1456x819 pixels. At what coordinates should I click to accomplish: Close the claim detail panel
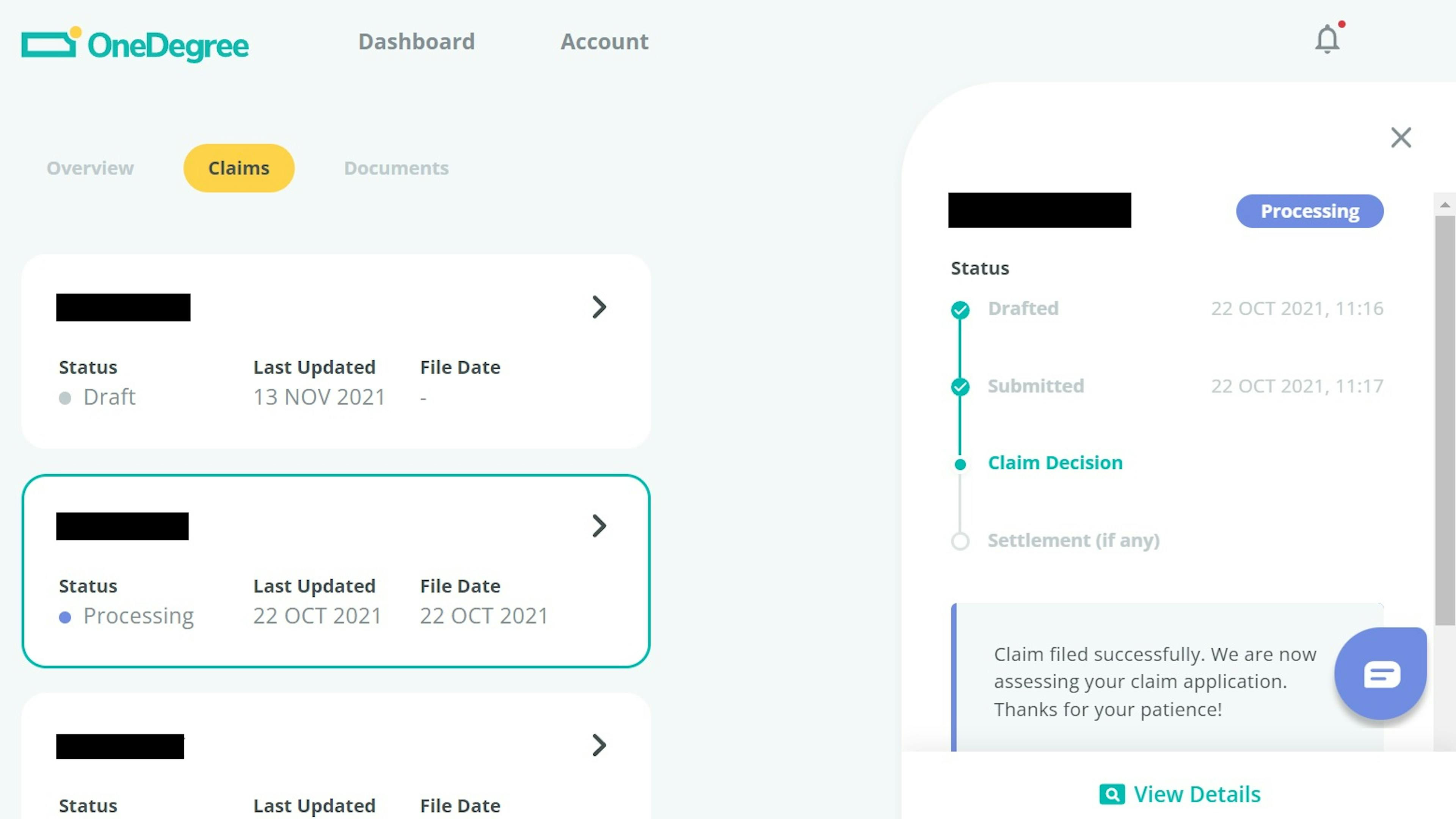tap(1401, 137)
